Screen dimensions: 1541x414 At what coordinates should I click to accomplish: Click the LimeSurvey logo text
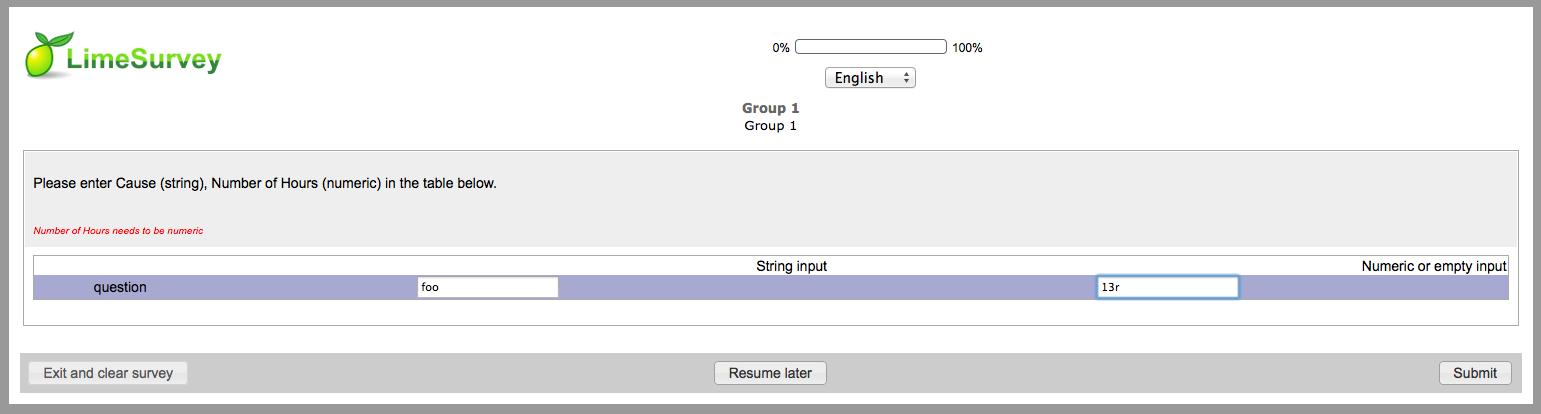[143, 61]
